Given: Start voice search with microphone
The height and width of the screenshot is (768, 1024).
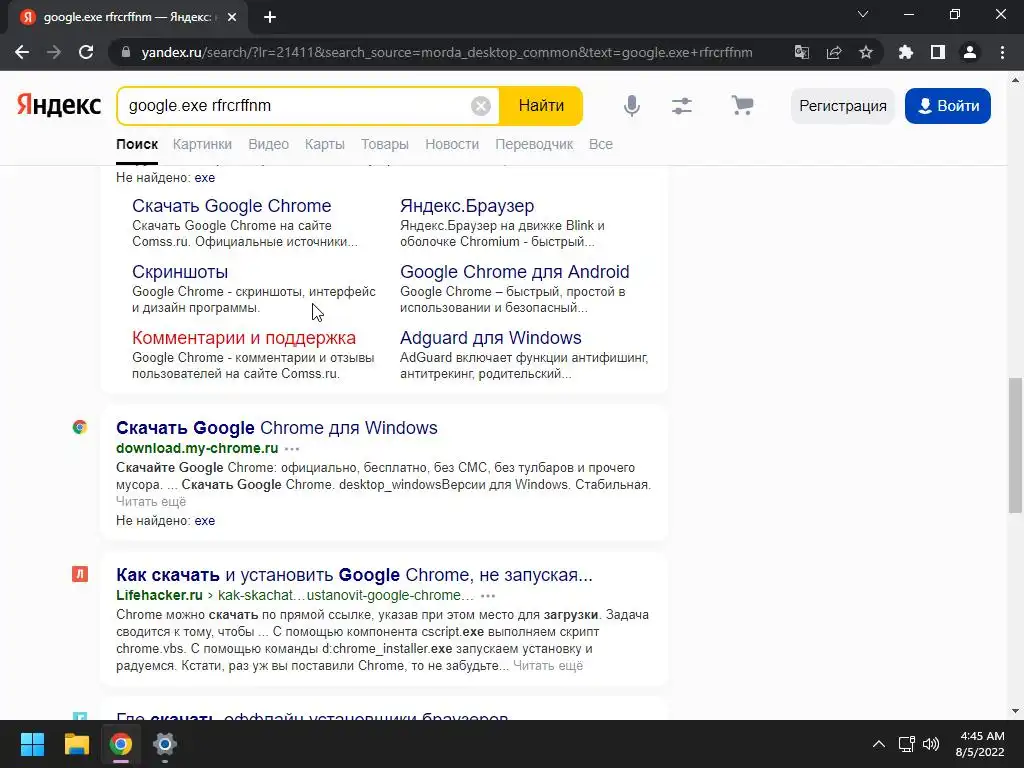Looking at the screenshot, I should pos(632,106).
